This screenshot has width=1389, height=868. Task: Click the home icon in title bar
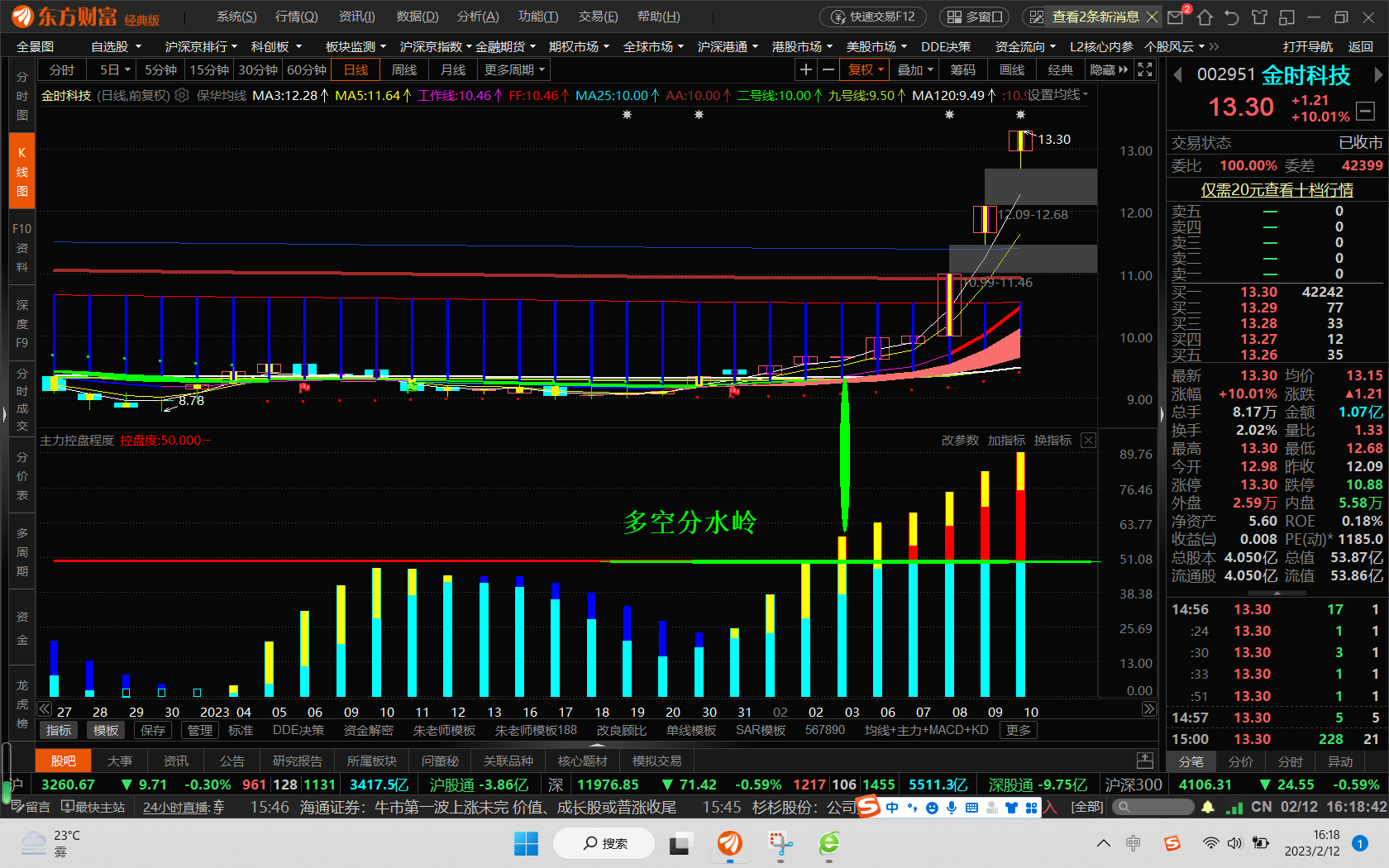(x=1205, y=17)
